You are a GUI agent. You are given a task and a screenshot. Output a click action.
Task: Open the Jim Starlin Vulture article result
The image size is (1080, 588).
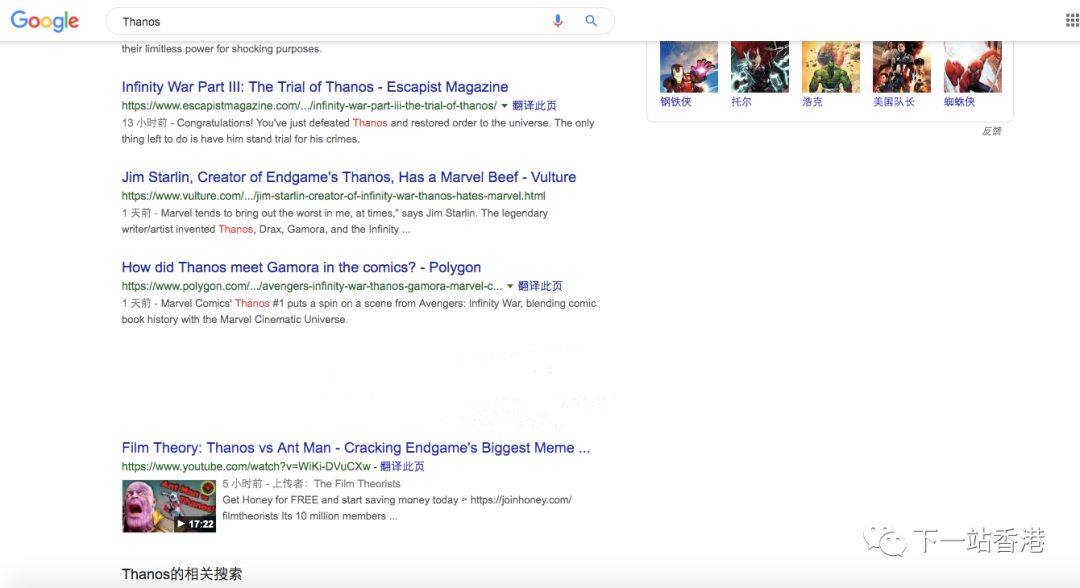point(349,177)
